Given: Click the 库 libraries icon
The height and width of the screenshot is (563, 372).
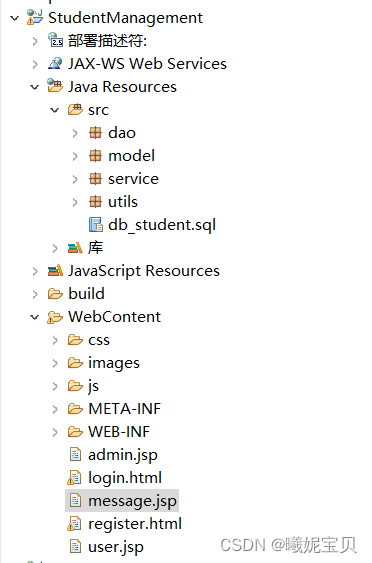Looking at the screenshot, I should (75, 248).
